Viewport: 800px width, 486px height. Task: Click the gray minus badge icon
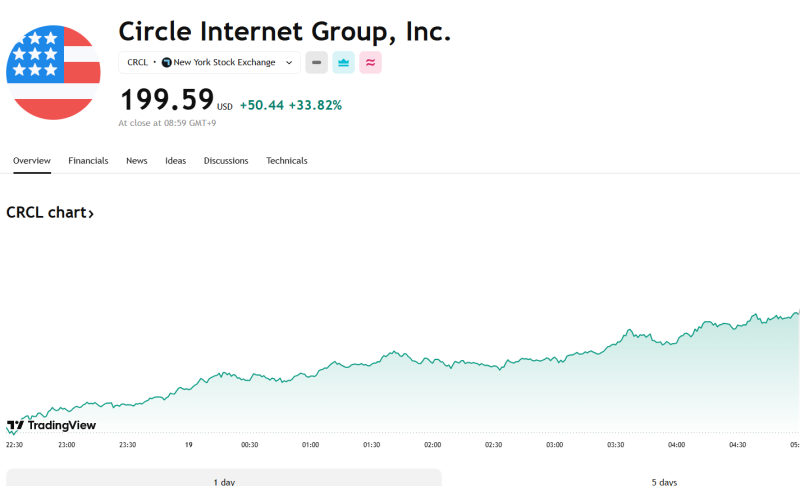pos(316,63)
